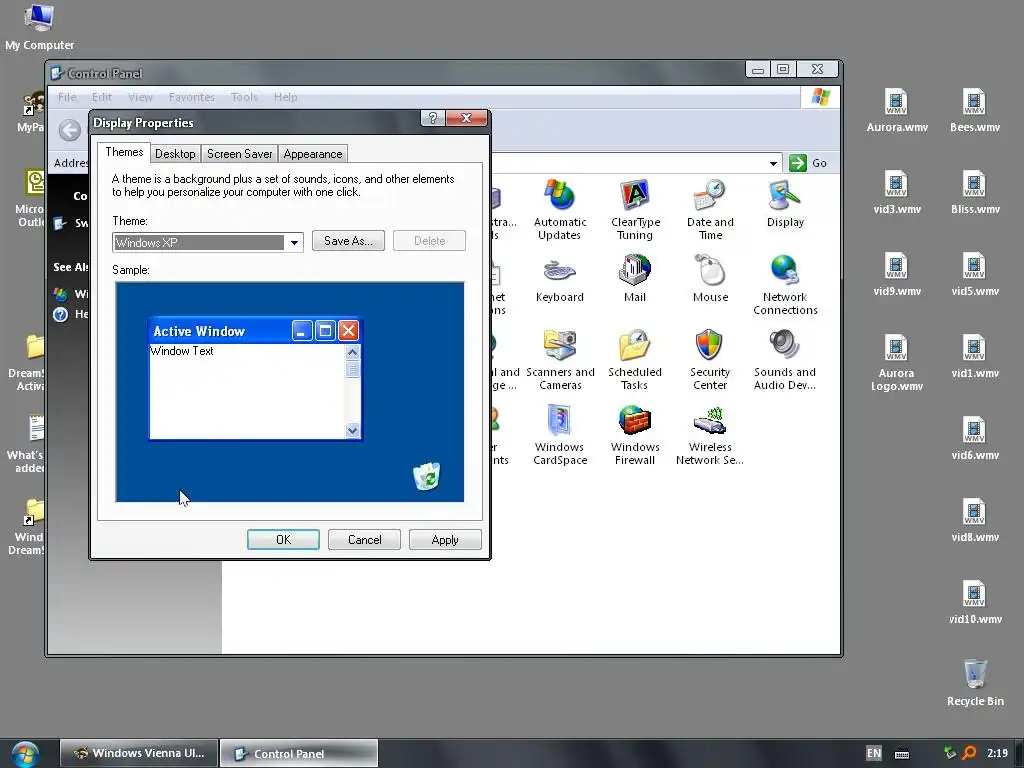Select My Computer desktop icon

(39, 27)
